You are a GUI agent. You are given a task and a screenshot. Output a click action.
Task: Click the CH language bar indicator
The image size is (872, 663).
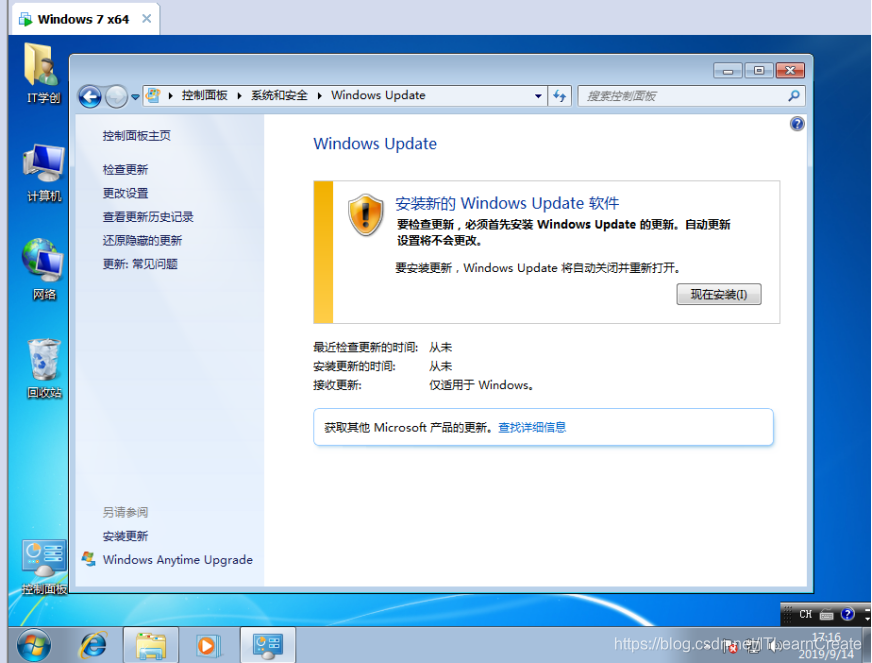coord(805,614)
